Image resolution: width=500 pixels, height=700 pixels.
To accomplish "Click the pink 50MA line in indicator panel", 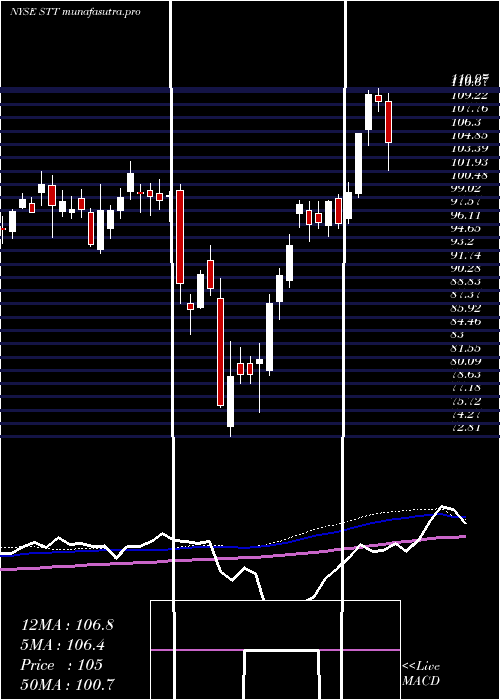I will point(232,558).
